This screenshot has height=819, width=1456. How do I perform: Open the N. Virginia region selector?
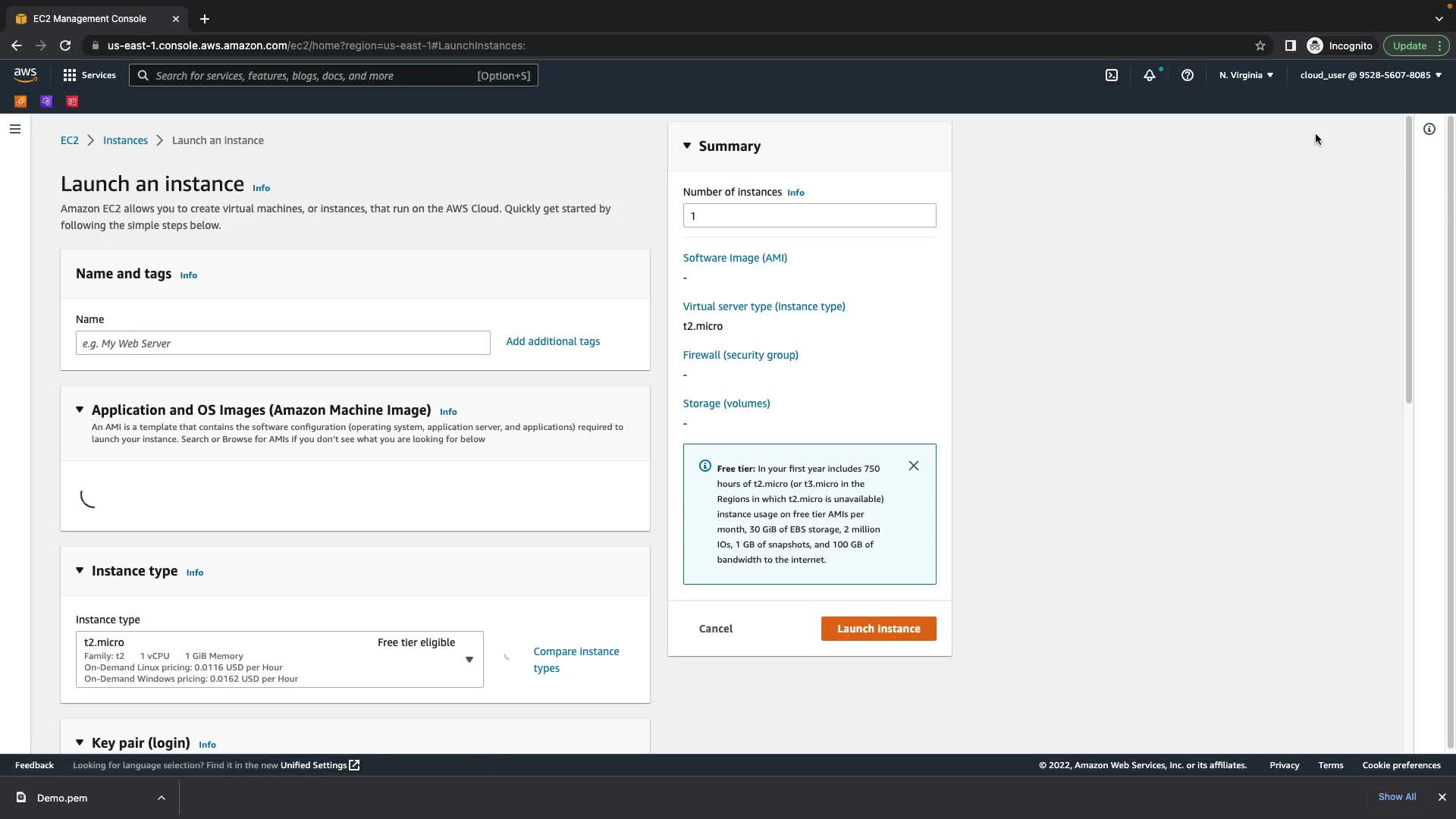[x=1246, y=75]
